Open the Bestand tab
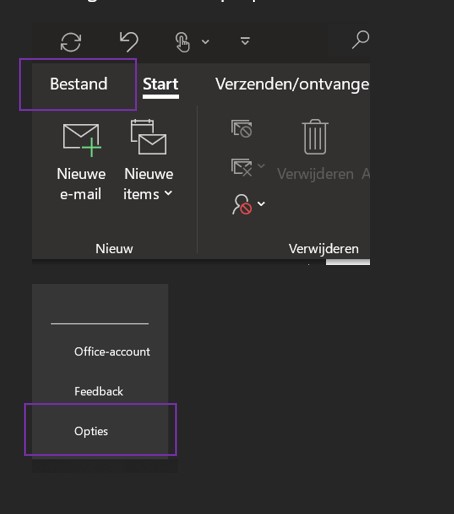The height and width of the screenshot is (514, 454). pyautogui.click(x=79, y=84)
